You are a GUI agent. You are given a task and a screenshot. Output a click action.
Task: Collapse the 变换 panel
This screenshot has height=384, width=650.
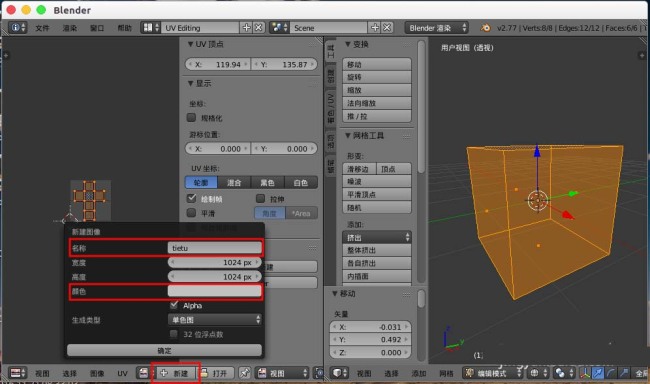tap(348, 44)
